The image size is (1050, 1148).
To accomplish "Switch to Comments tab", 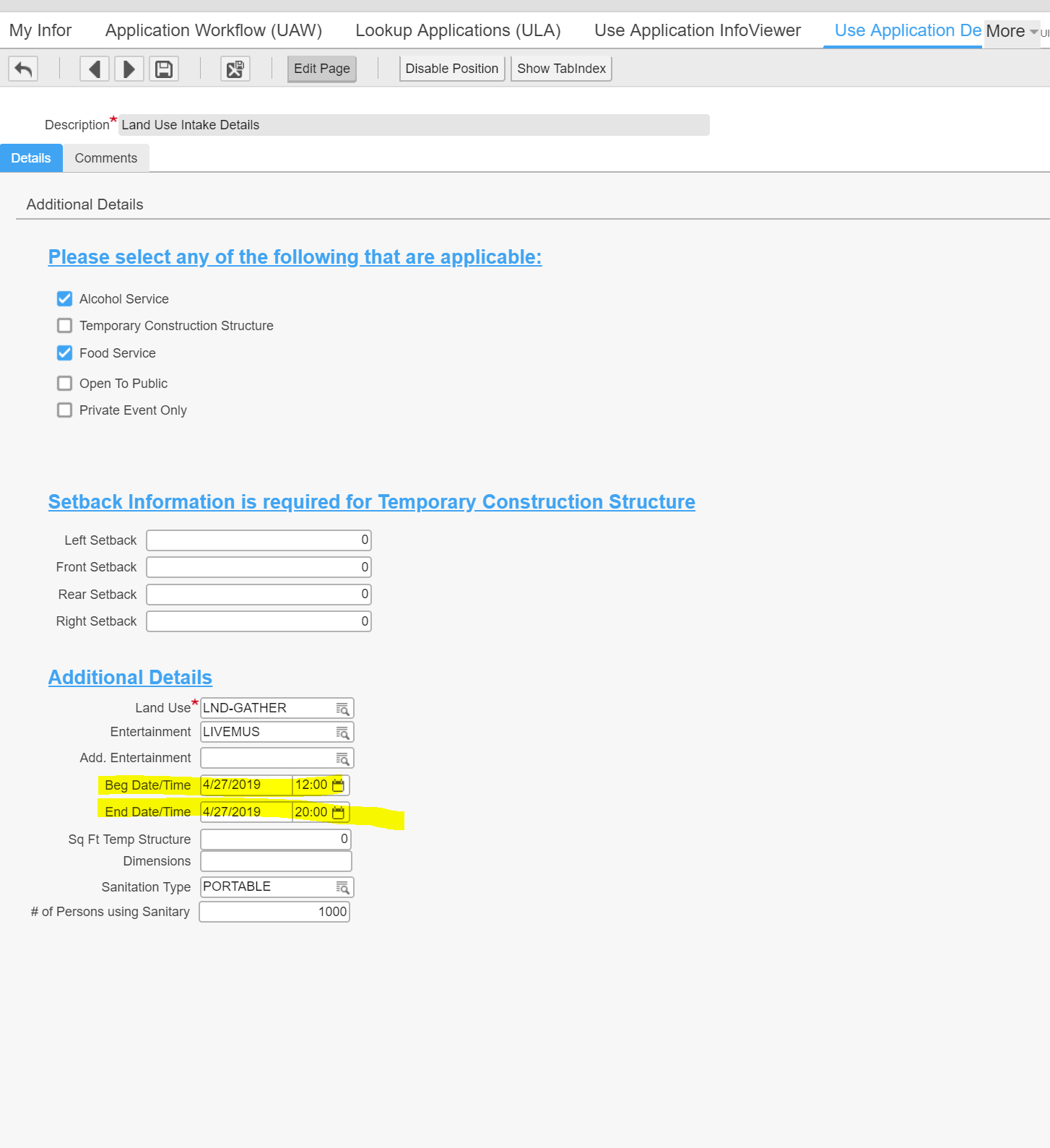I will tap(106, 158).
